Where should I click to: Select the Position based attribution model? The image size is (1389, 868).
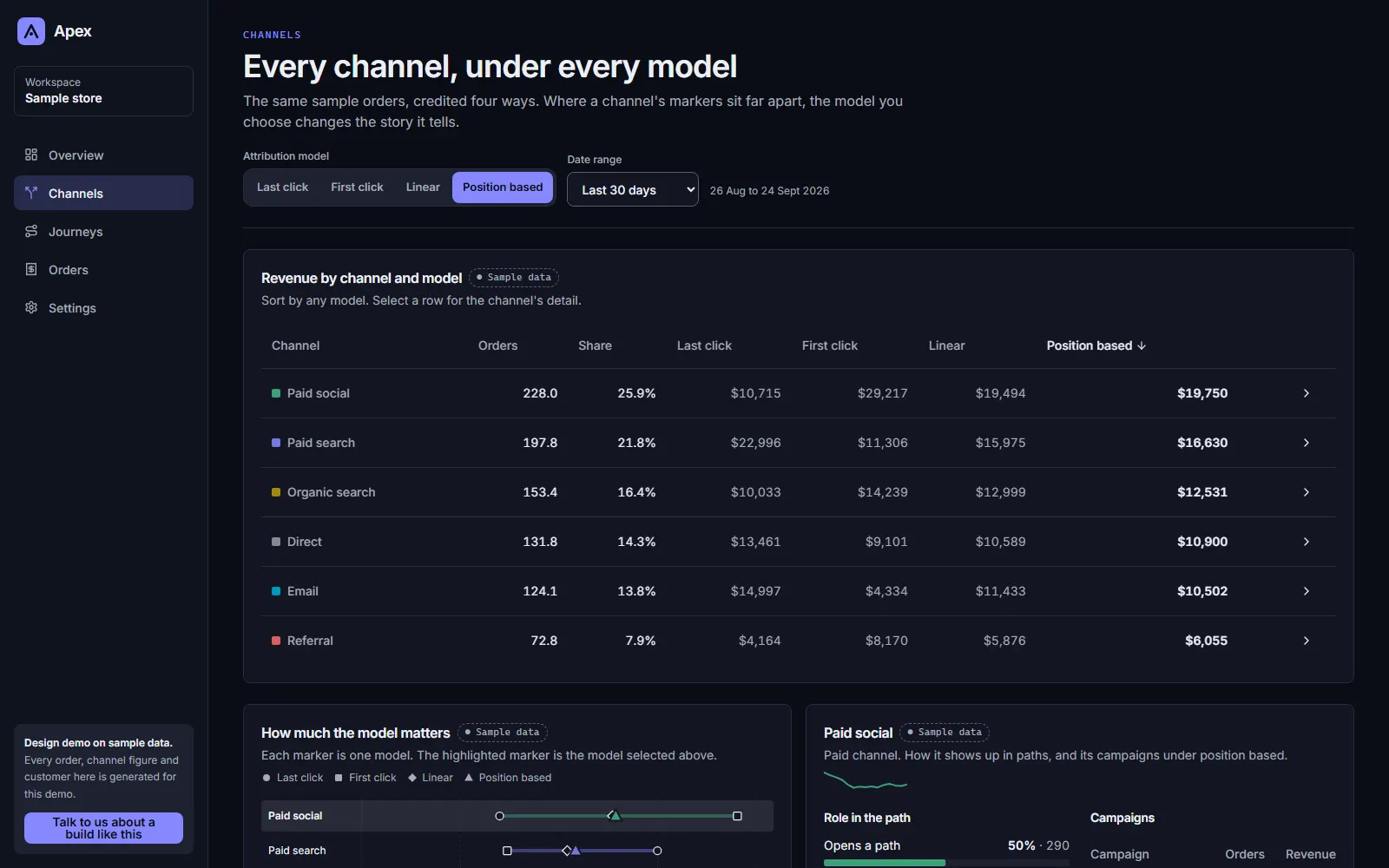[x=503, y=187]
